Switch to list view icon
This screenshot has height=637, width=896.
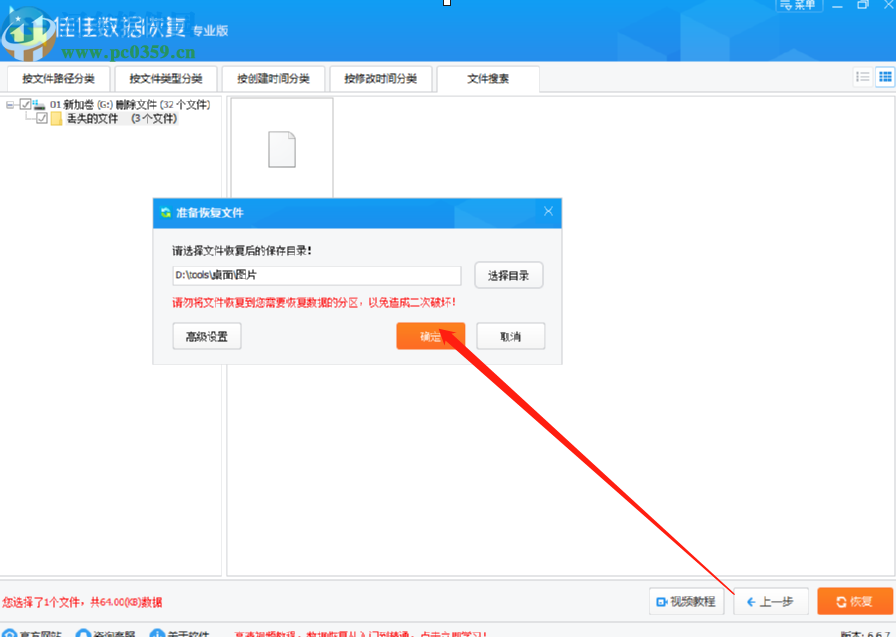click(x=862, y=77)
